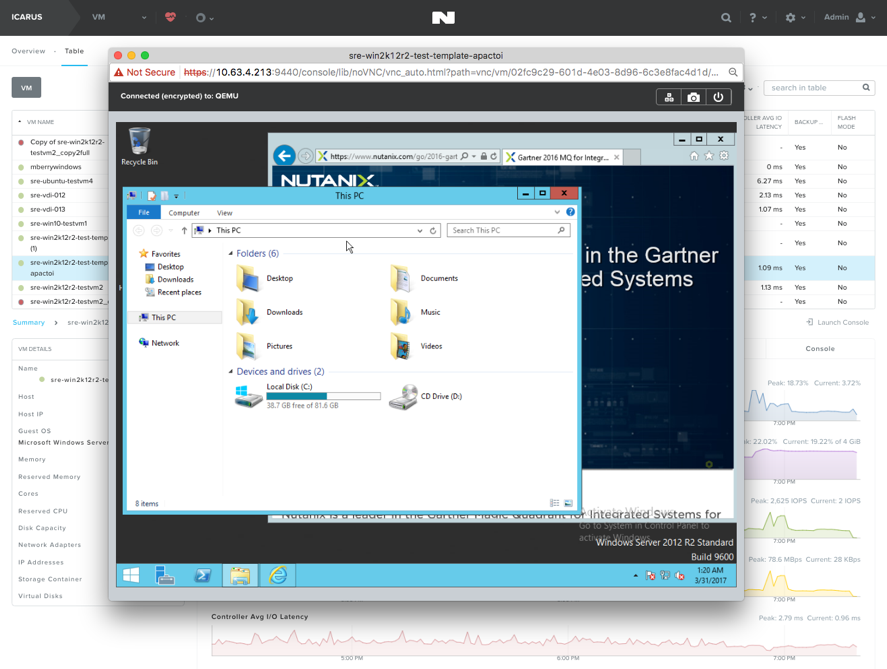Image resolution: width=887 pixels, height=669 pixels.
Task: Click the Internet Explorer home icon
Action: 694,156
